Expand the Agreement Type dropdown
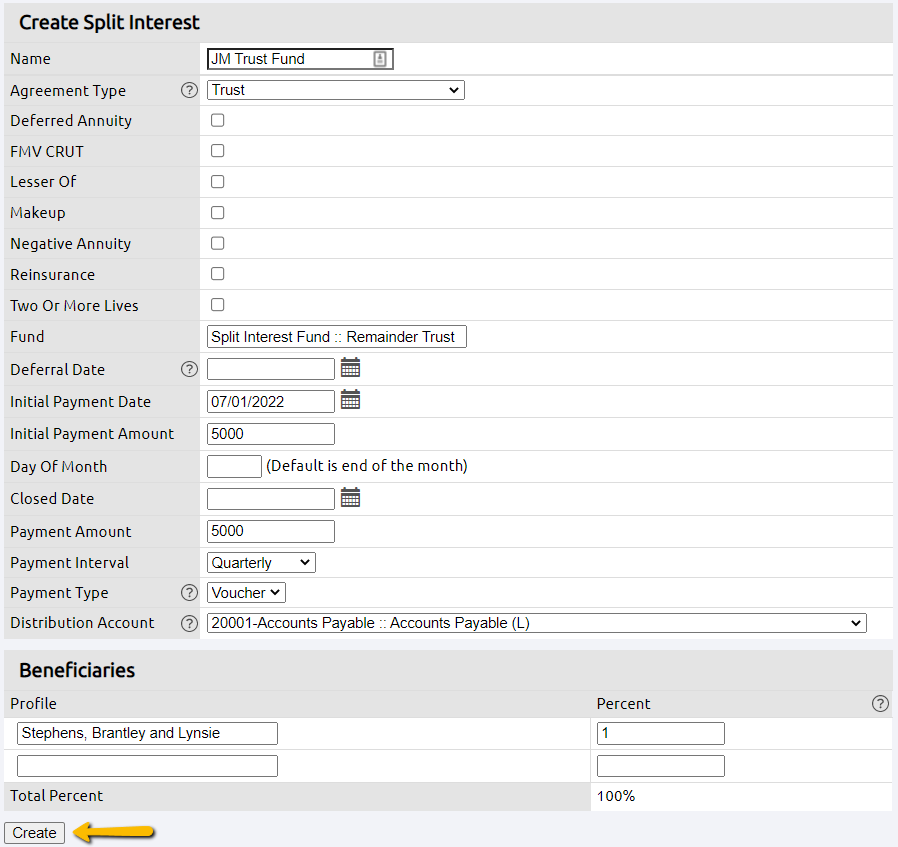This screenshot has width=898, height=847. pyautogui.click(x=336, y=90)
